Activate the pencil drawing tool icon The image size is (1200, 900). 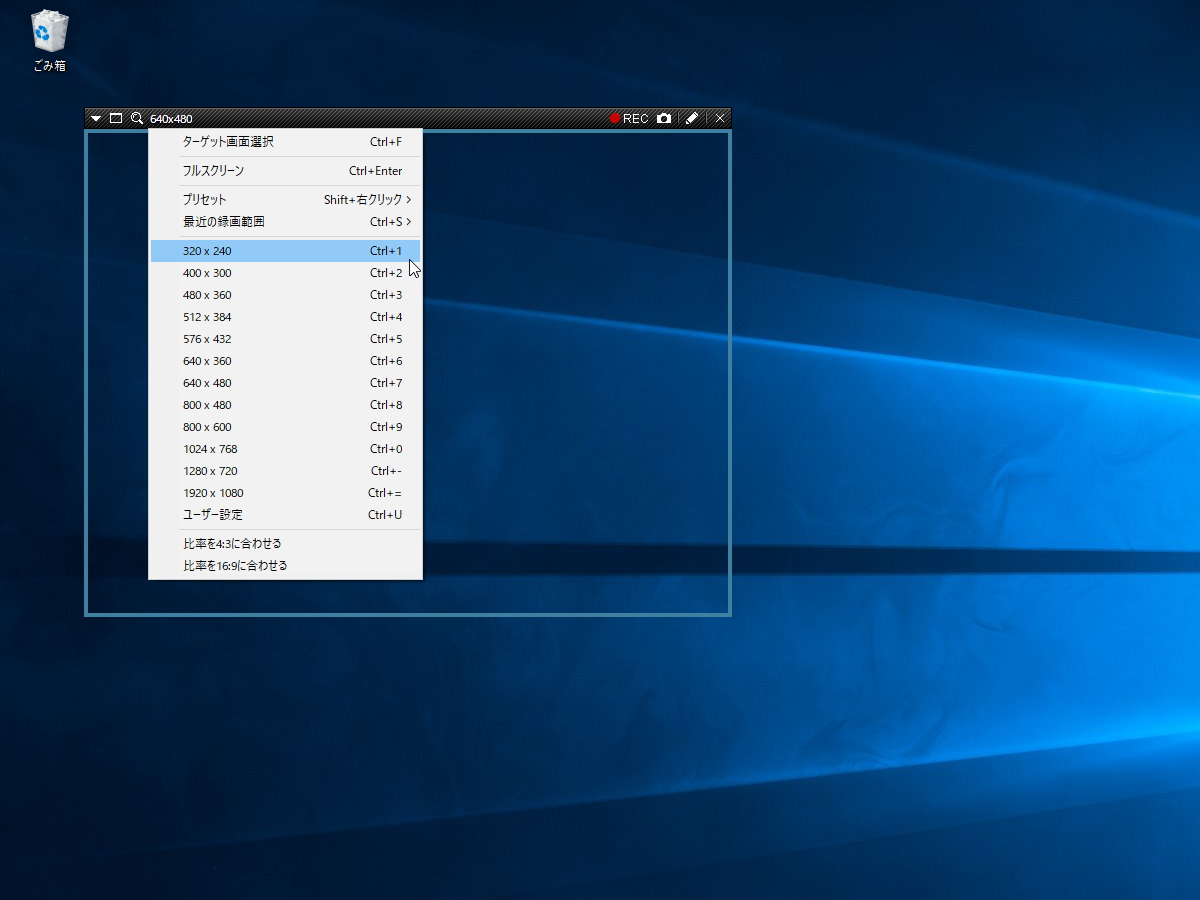click(x=692, y=118)
